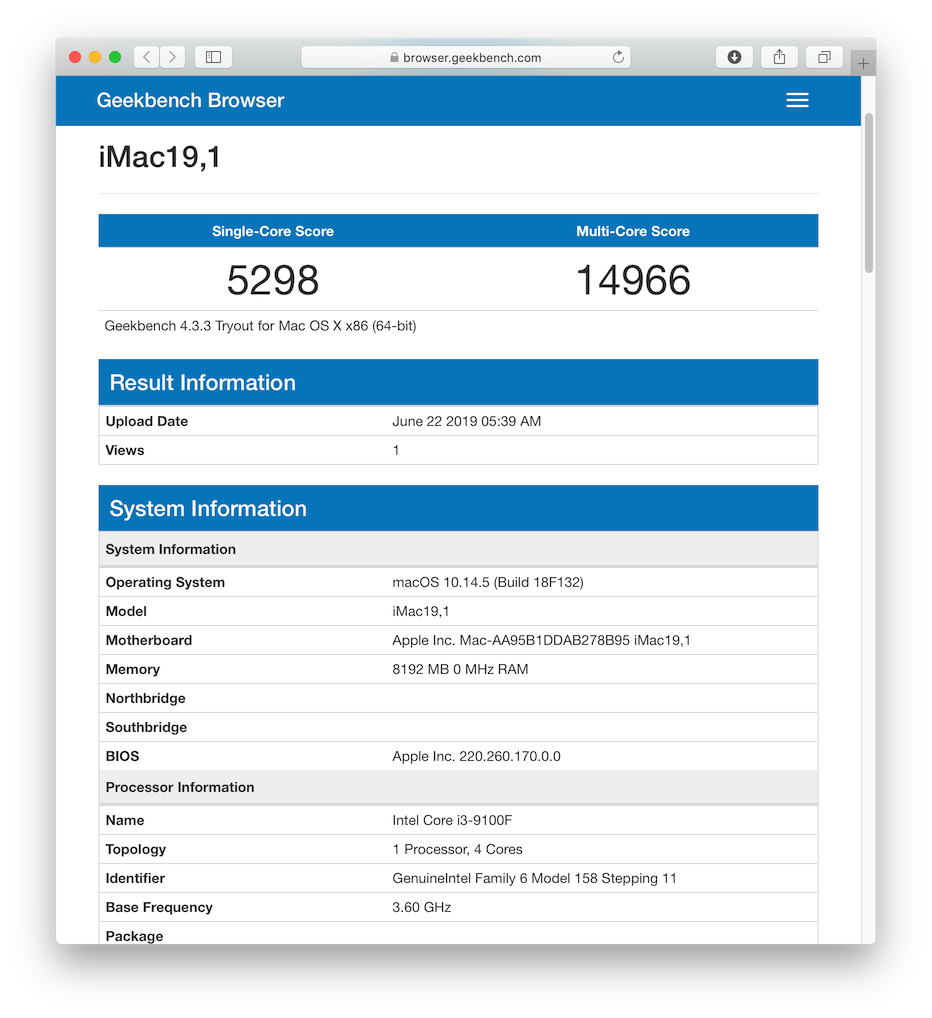This screenshot has width=932, height=1018.
Task: Click the Single-Core Score header
Action: pyautogui.click(x=273, y=231)
